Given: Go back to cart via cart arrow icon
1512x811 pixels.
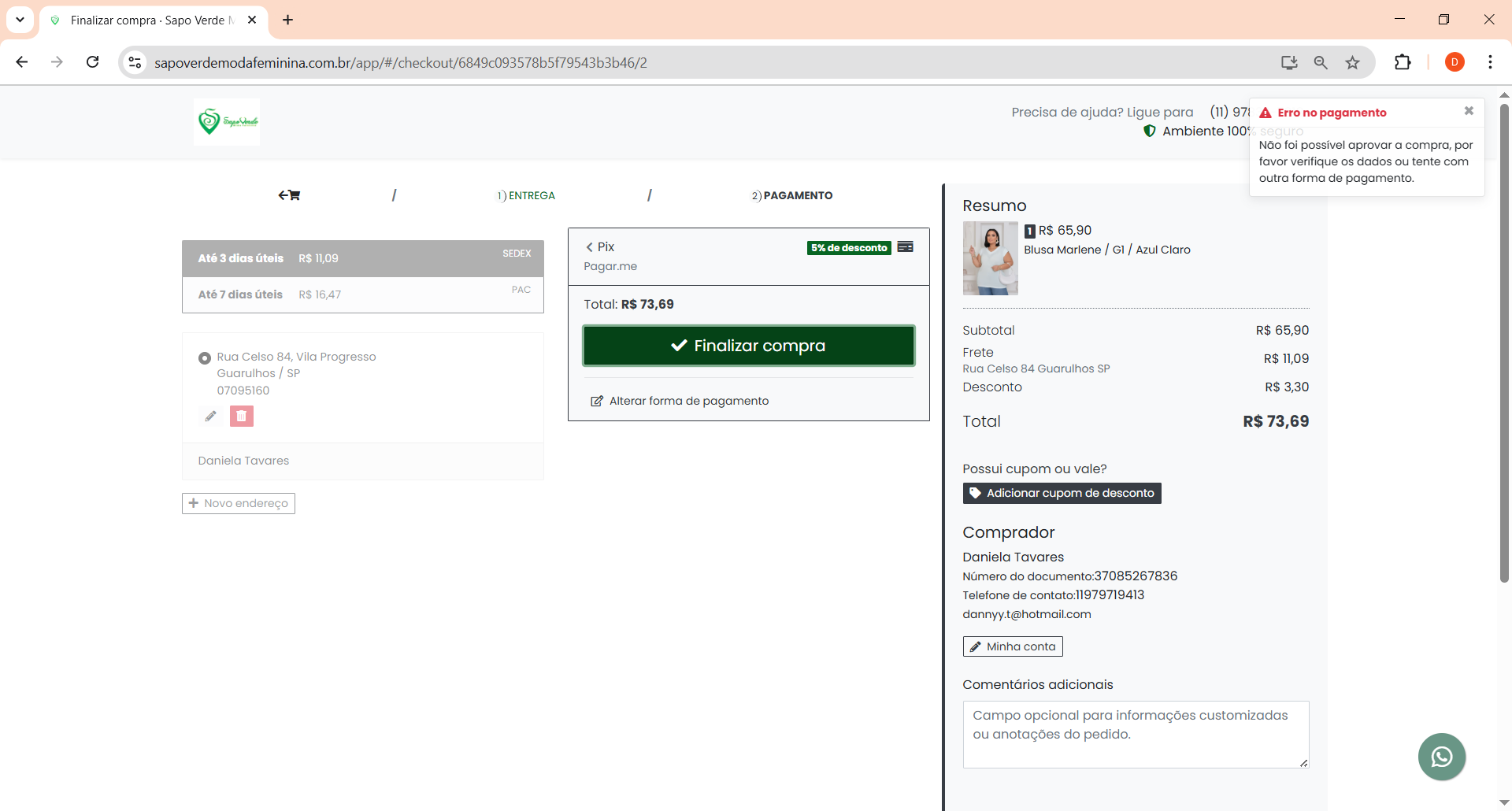Looking at the screenshot, I should coord(289,195).
